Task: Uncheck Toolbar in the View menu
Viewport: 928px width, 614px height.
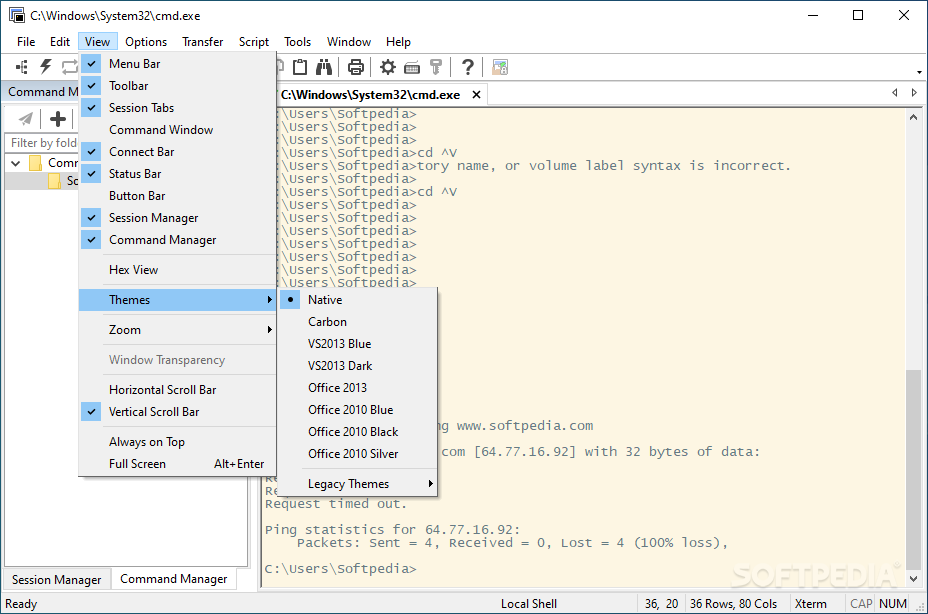Action: (178, 85)
